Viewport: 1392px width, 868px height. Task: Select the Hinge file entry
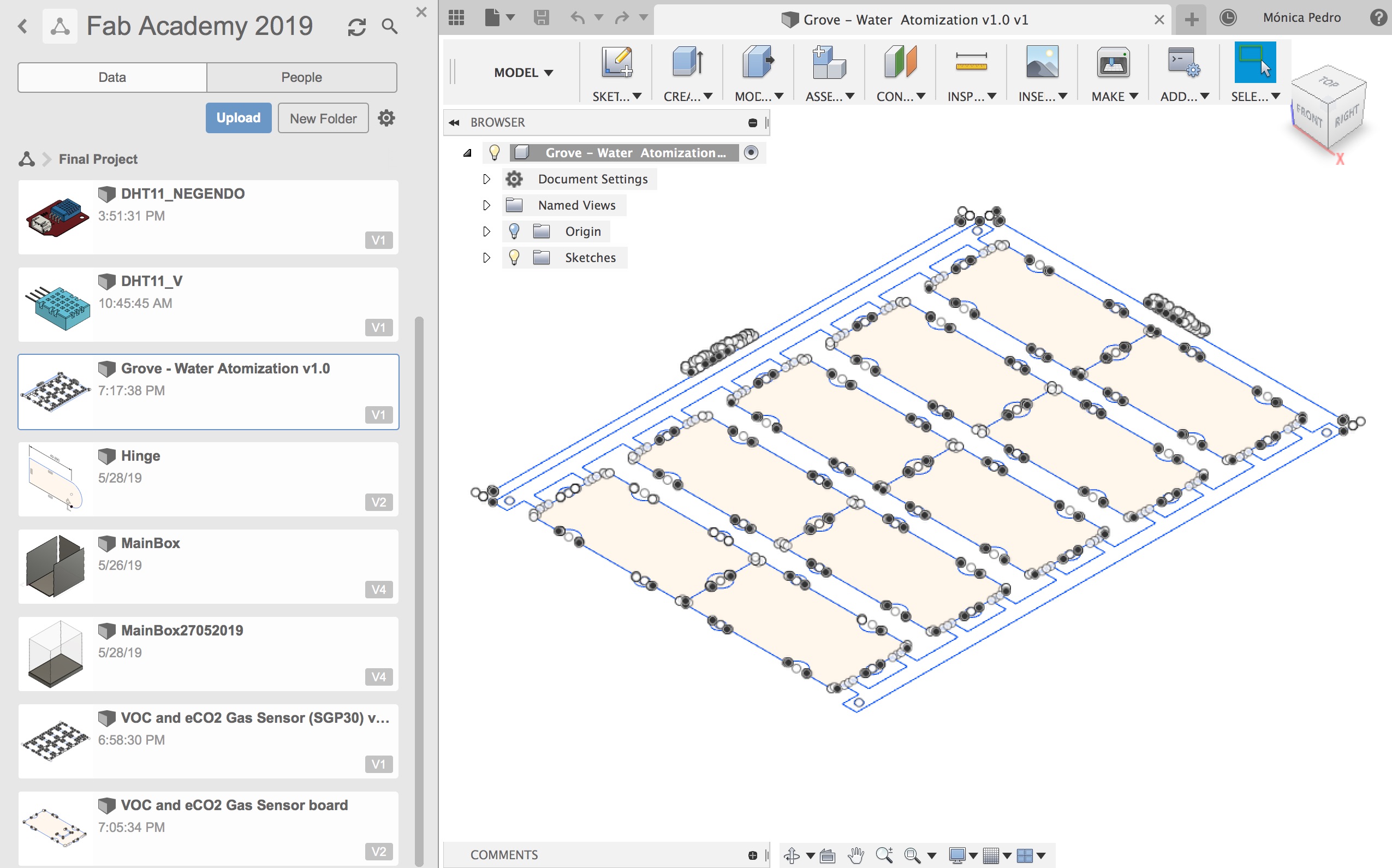point(209,479)
